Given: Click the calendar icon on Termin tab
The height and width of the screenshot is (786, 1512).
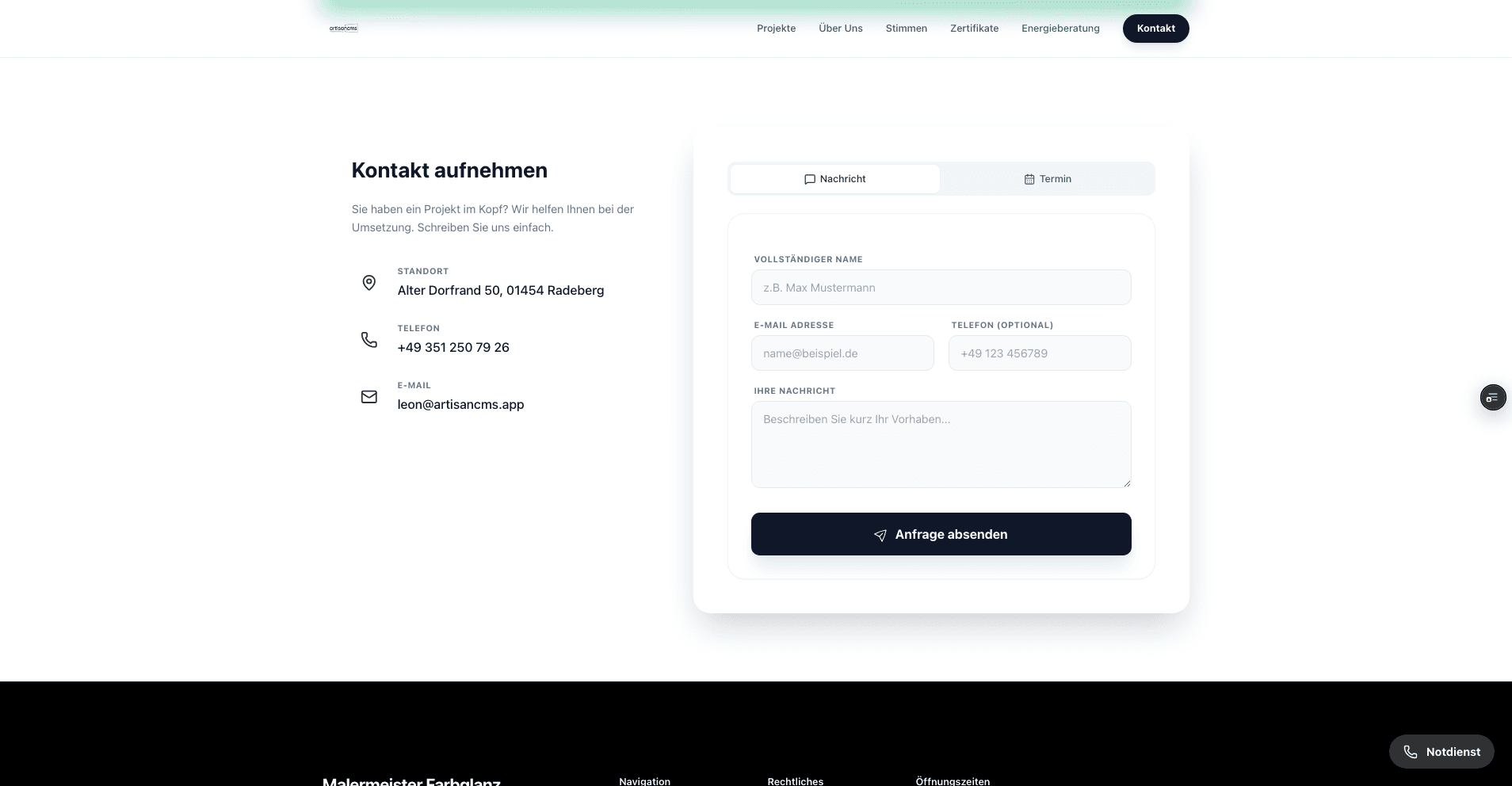Looking at the screenshot, I should [x=1029, y=179].
